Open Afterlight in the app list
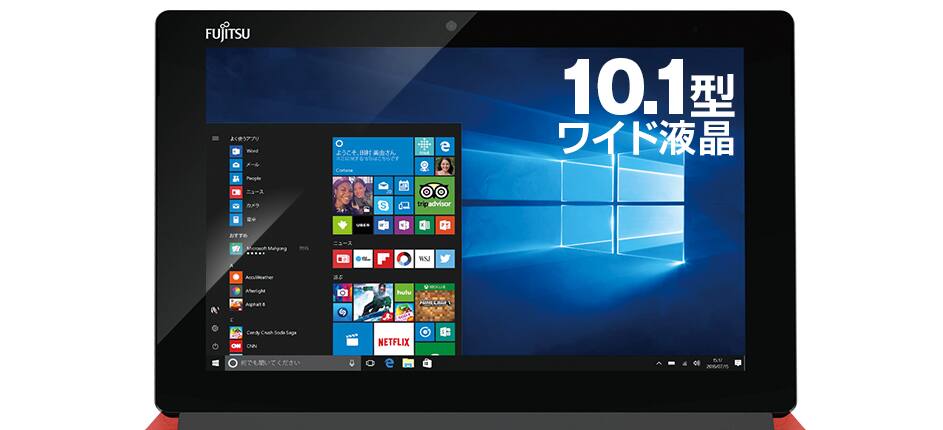The height and width of the screenshot is (430, 943). pos(247,290)
